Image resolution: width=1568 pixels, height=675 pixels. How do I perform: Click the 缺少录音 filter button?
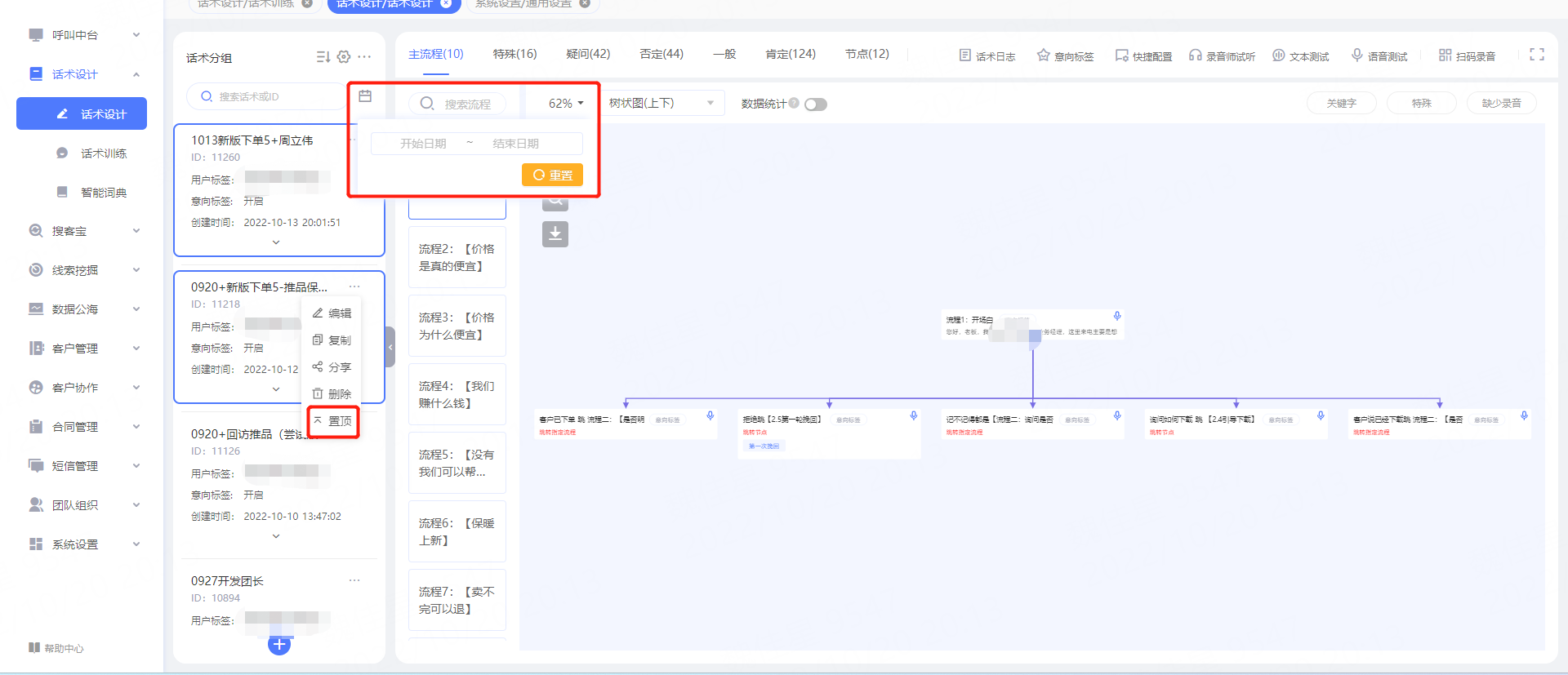tap(1502, 103)
